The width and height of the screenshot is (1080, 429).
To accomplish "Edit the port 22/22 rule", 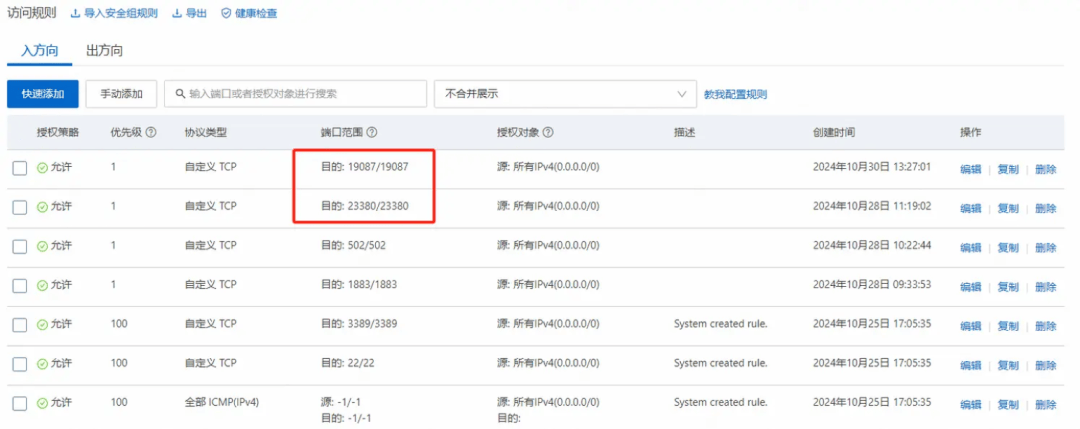I will [x=970, y=365].
